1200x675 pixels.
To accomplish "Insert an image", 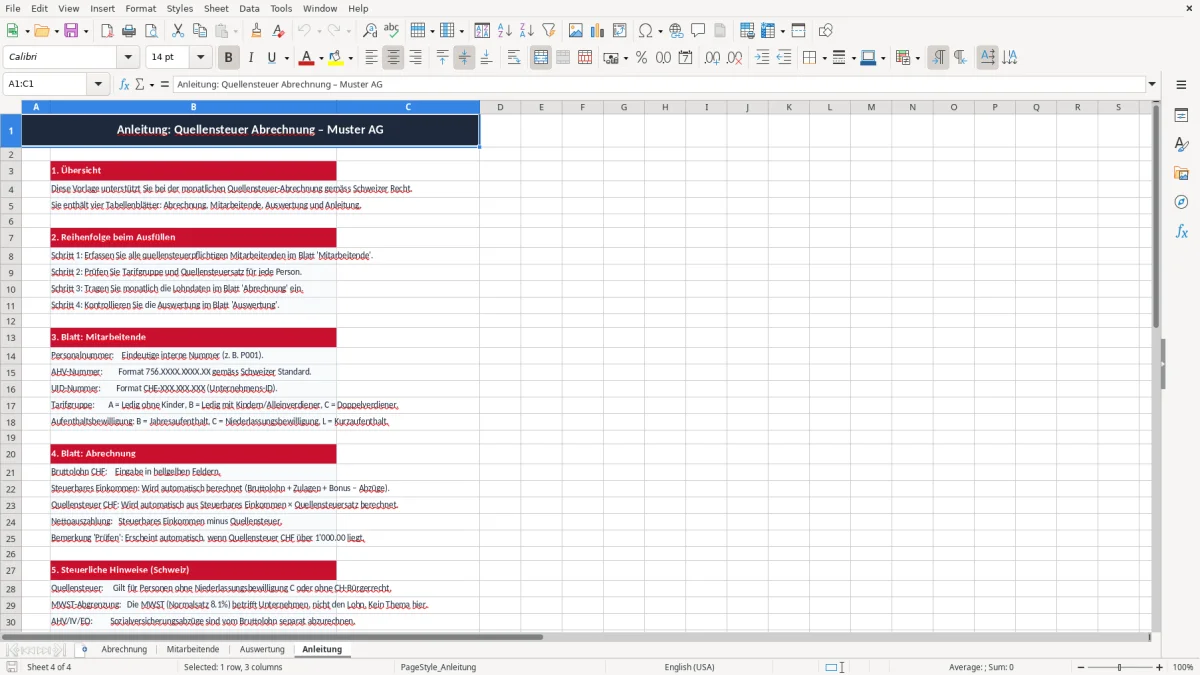I will coord(576,31).
